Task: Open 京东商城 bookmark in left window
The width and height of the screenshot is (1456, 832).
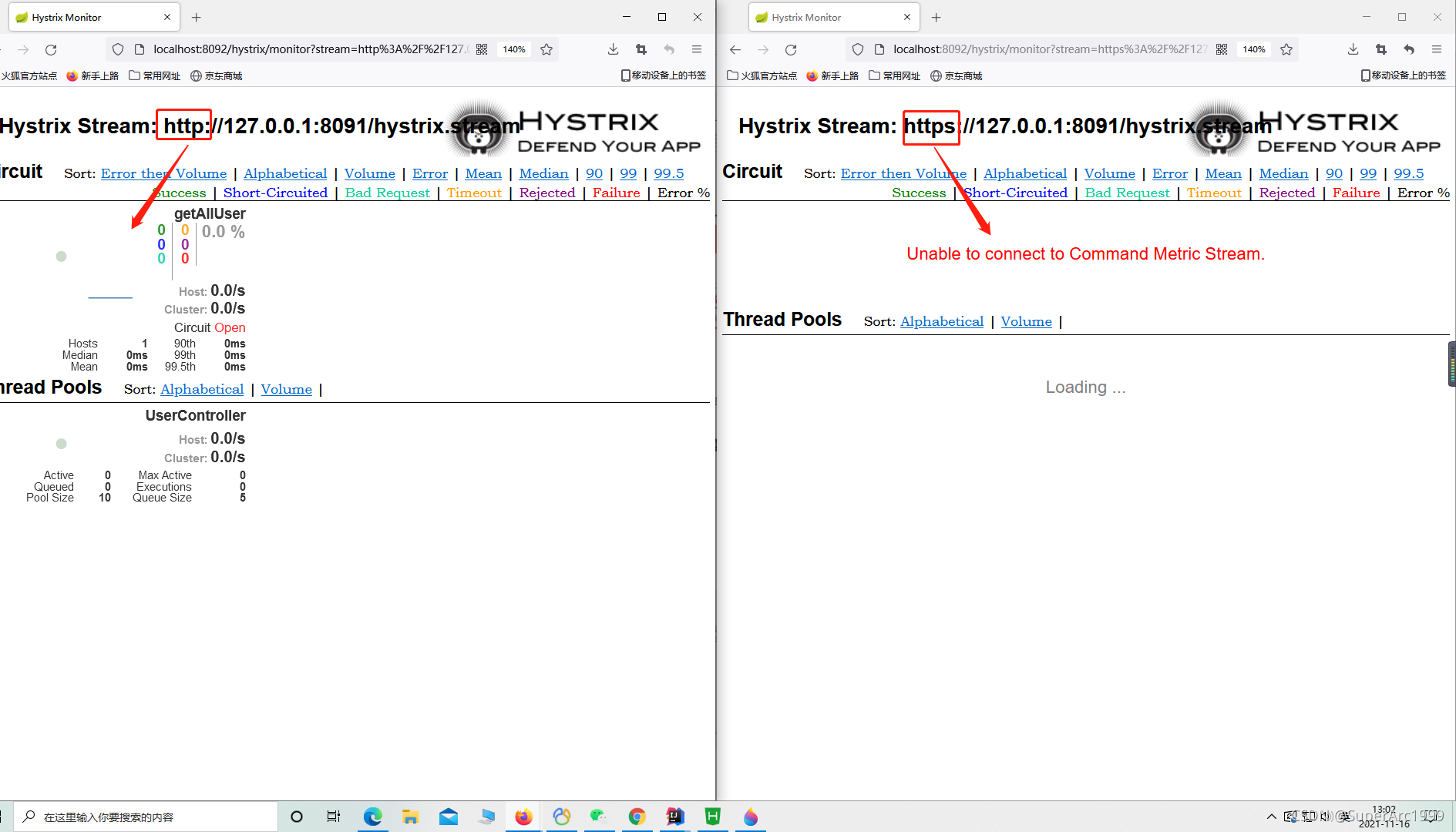Action: [217, 75]
